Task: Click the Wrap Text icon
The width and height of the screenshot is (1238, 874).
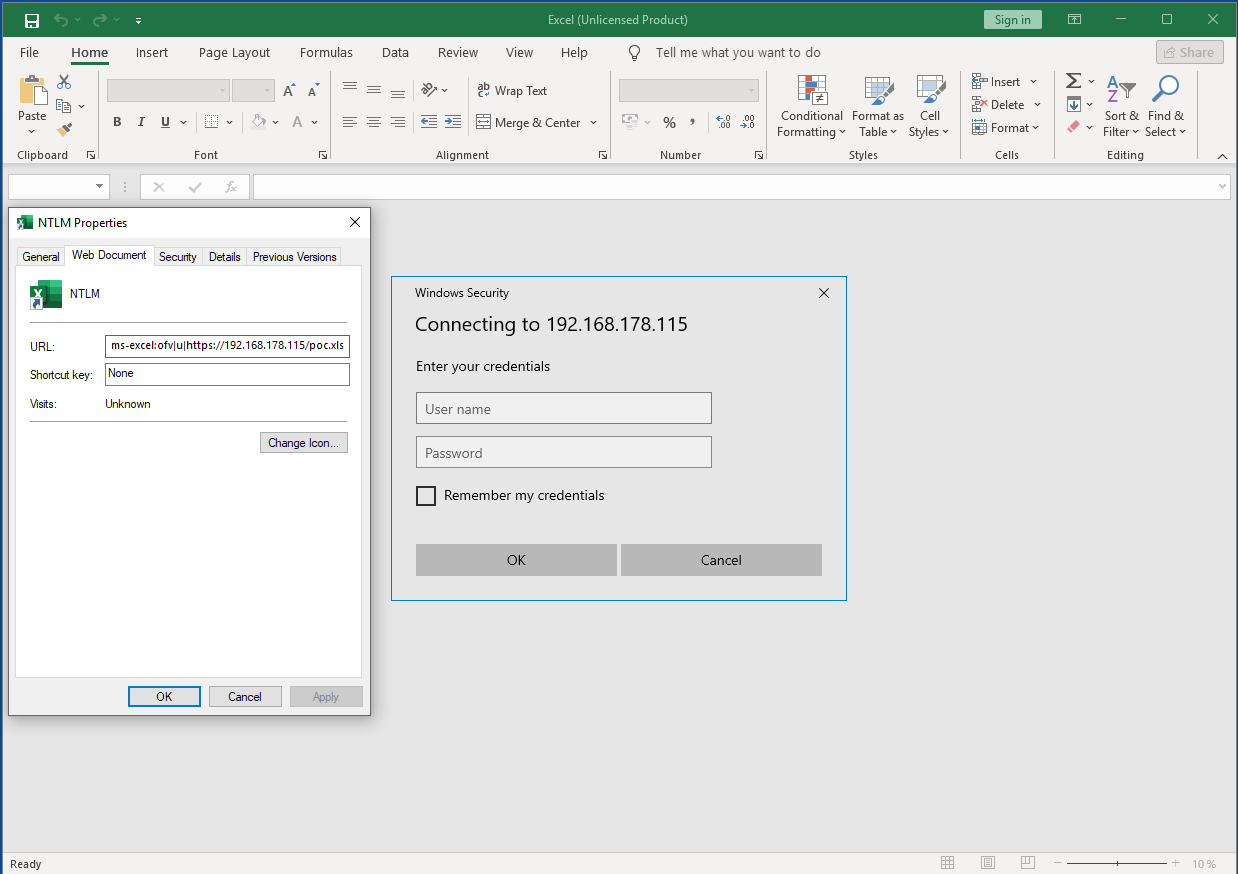Action: tap(512, 90)
